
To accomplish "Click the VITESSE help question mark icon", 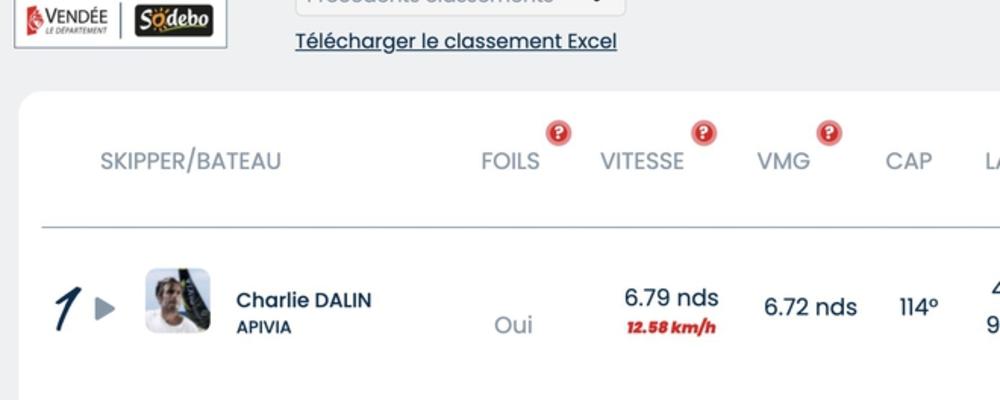I will (x=703, y=133).
